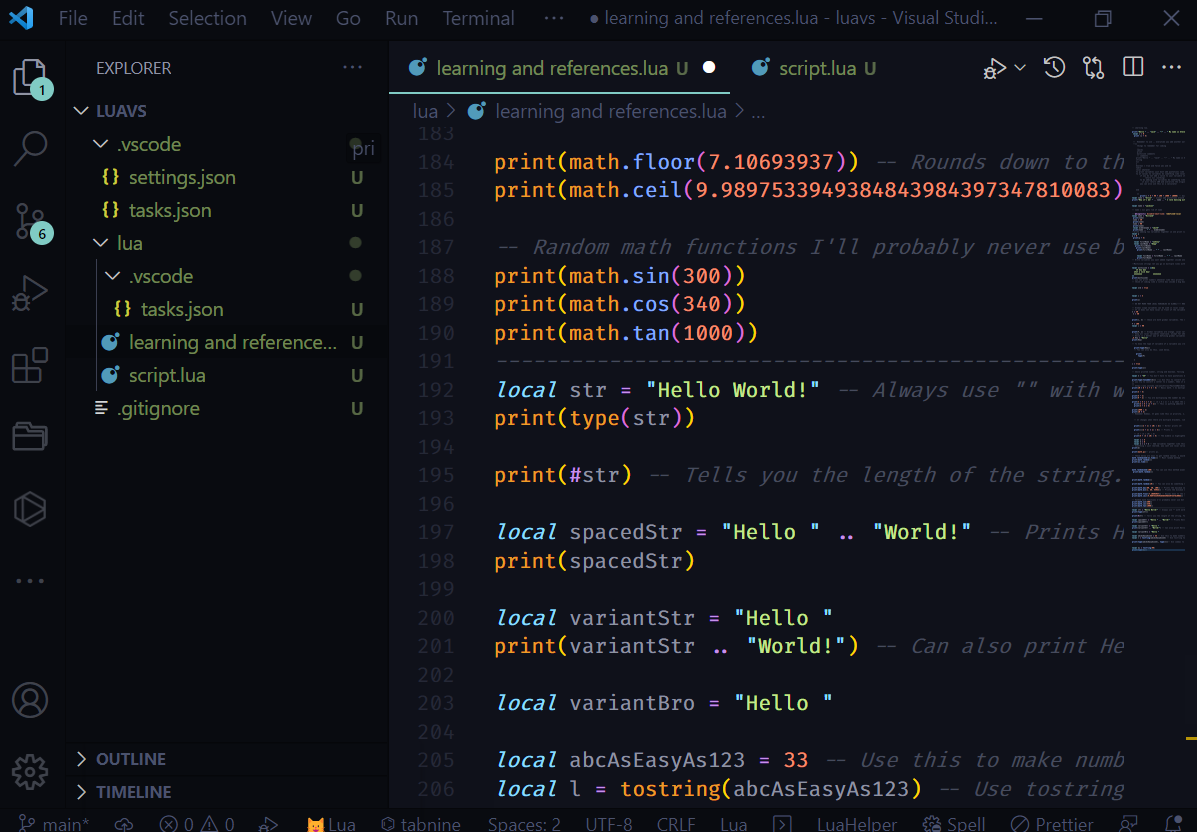Screen dimensions: 1197x832
Task: Click the terminal box icon in status bar
Action: pyautogui.click(x=782, y=824)
